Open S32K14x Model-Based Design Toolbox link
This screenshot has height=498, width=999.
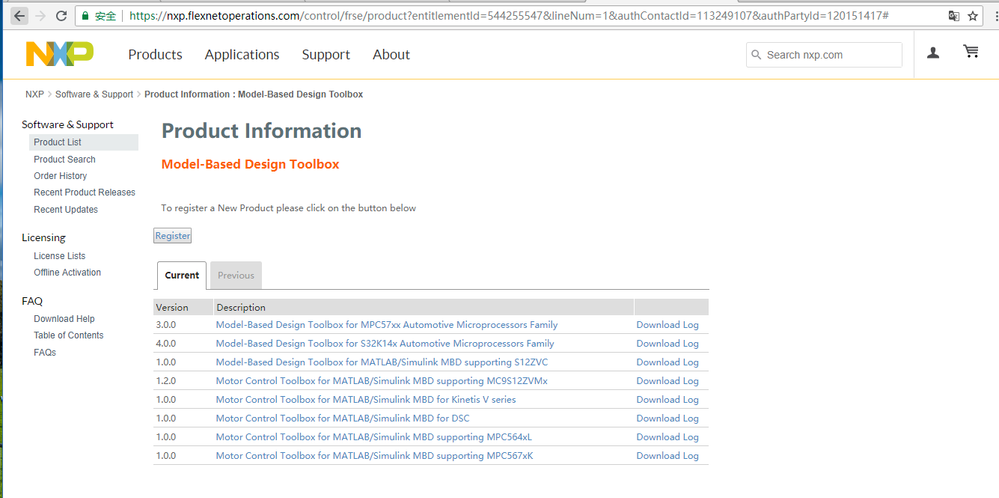[385, 343]
